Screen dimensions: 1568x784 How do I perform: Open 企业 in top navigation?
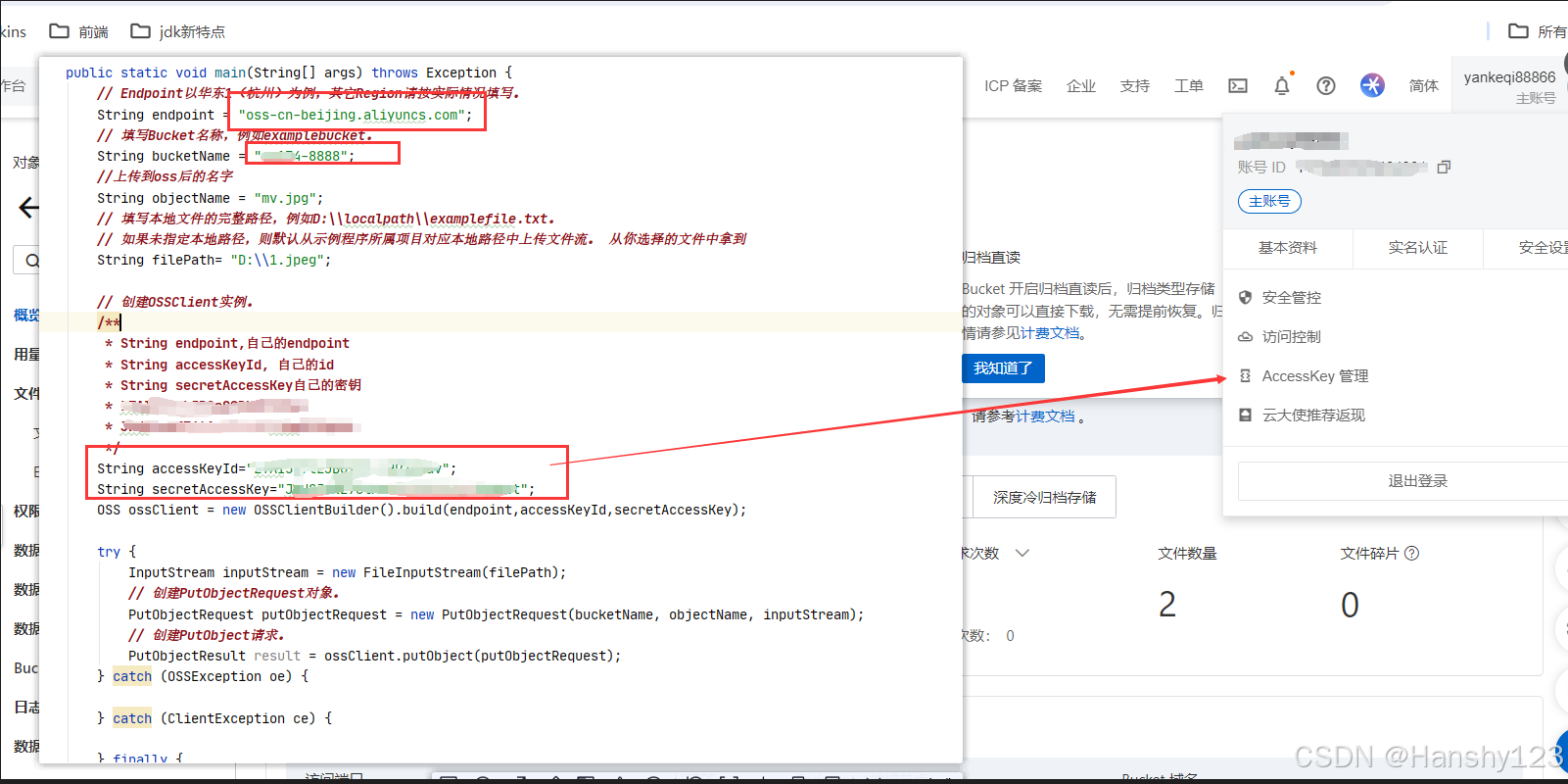[x=1081, y=86]
